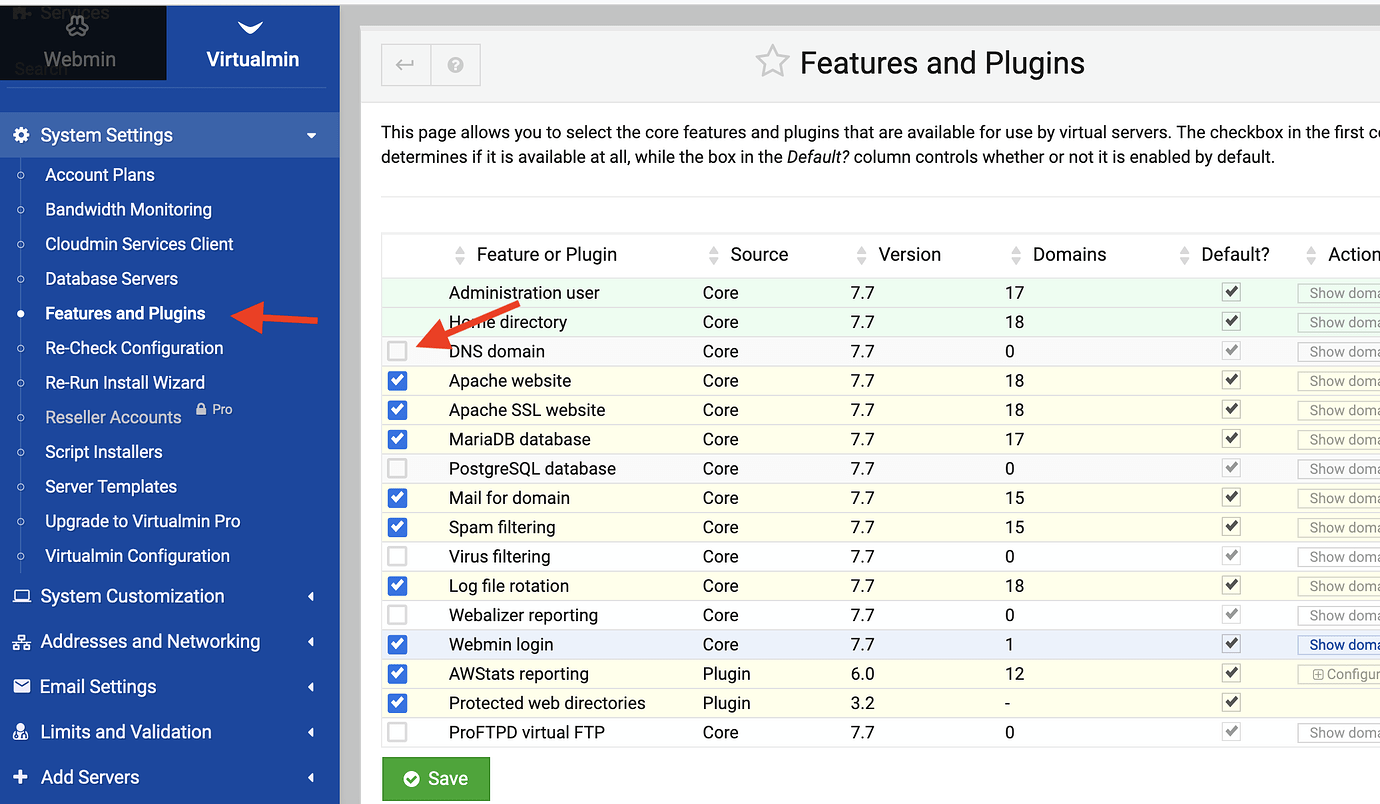Open Re-Check Configuration menu item

tap(134, 348)
